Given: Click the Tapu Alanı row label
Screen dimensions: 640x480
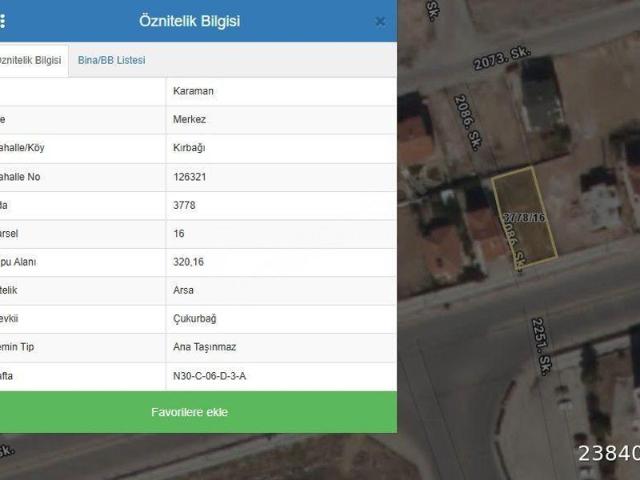Looking at the screenshot, I should click(x=18, y=262).
